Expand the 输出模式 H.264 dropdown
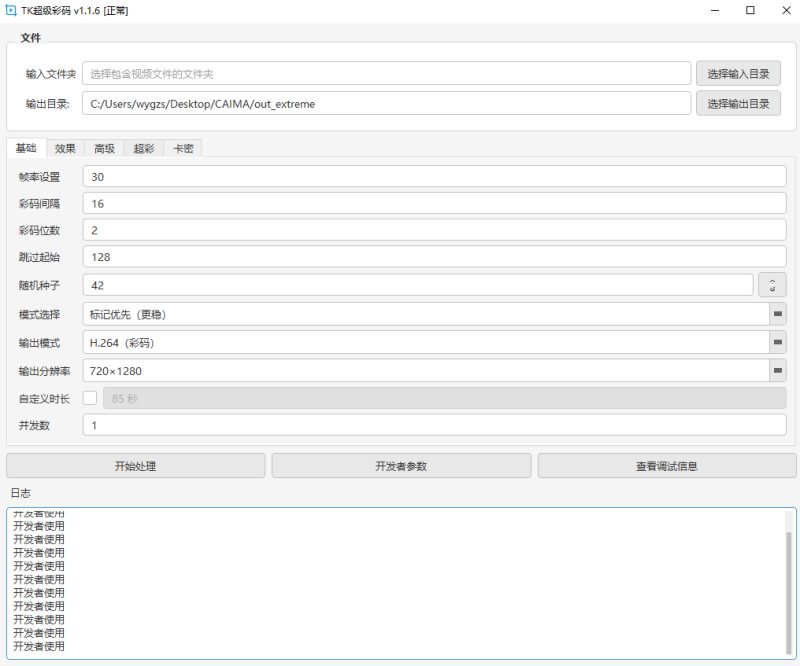The height and width of the screenshot is (666, 800). point(777,342)
